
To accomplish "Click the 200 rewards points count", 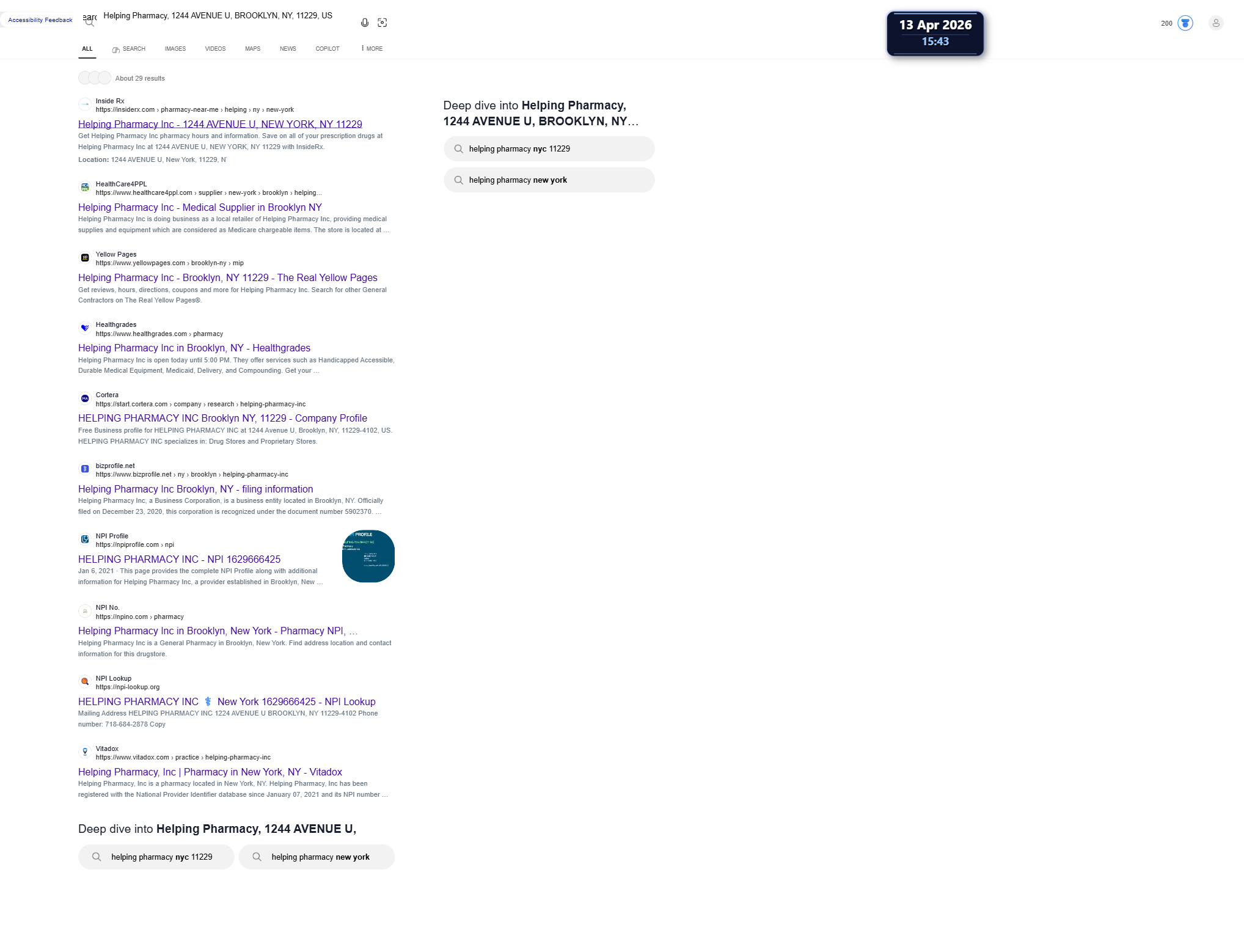I will point(1167,24).
